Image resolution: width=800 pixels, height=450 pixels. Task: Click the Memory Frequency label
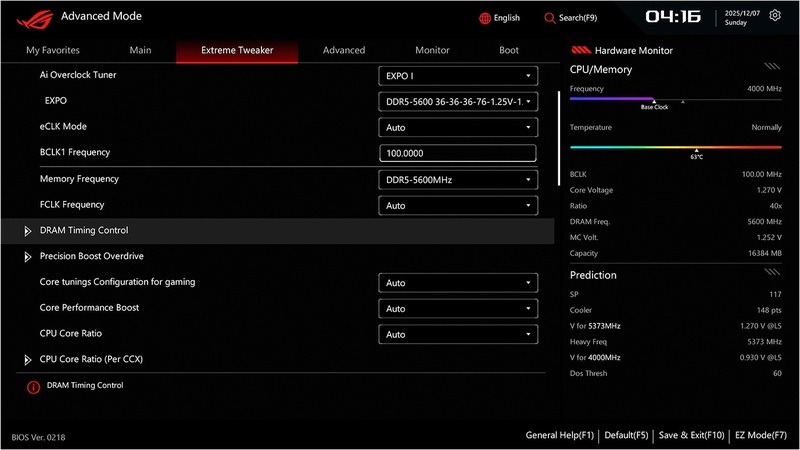click(x=79, y=179)
